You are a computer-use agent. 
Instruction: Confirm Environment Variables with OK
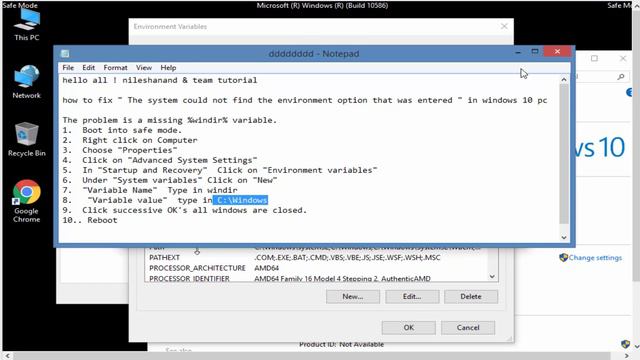point(409,328)
